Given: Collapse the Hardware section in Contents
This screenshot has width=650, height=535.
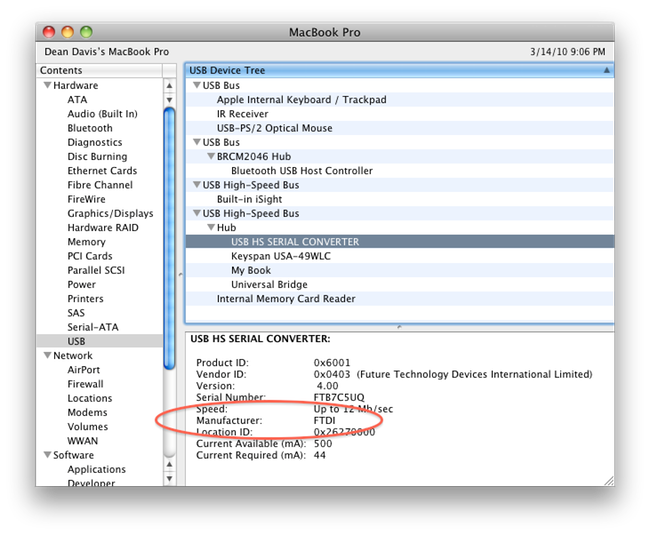Looking at the screenshot, I should (x=48, y=85).
